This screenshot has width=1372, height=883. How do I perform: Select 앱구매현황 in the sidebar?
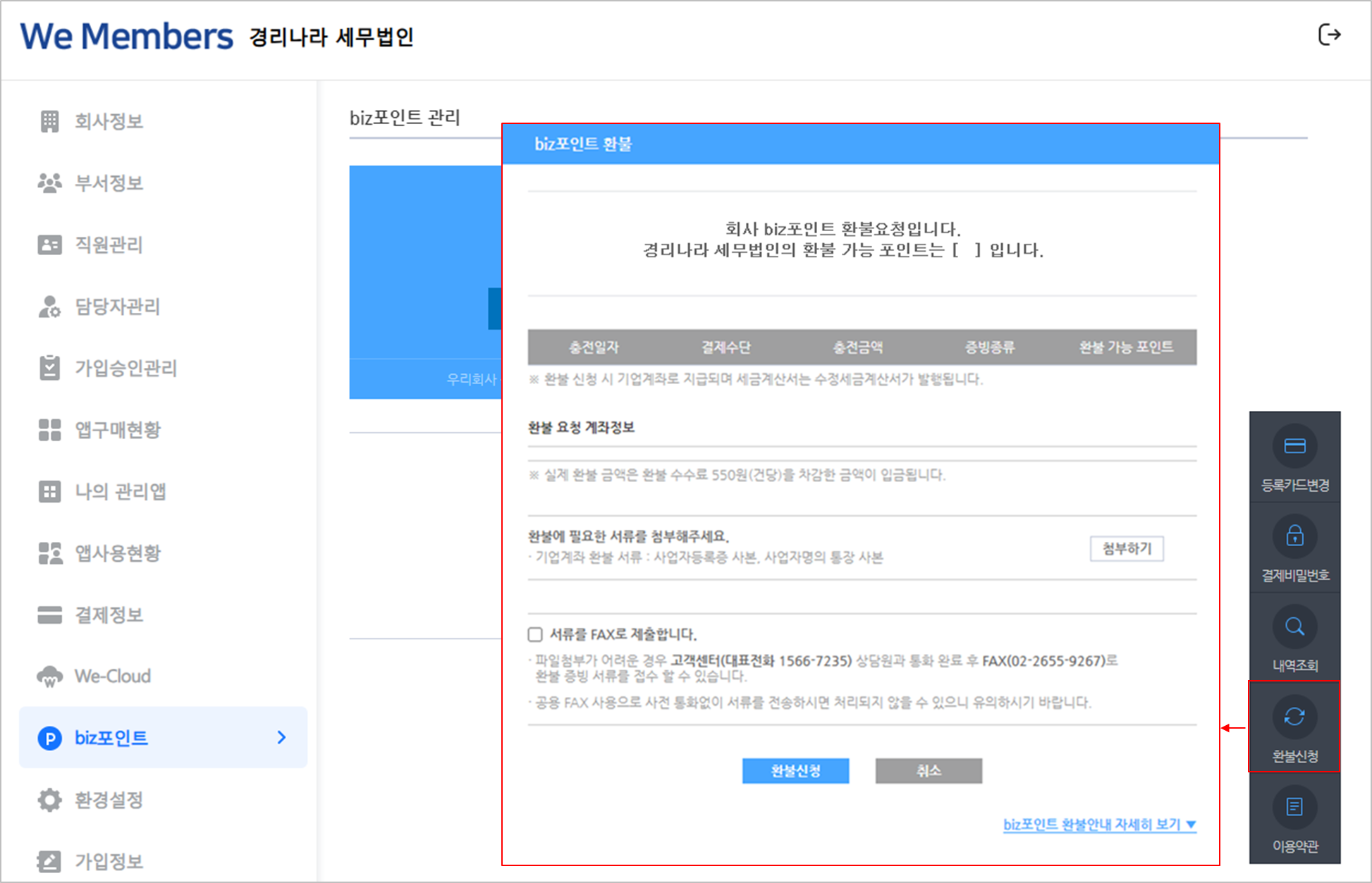click(118, 430)
